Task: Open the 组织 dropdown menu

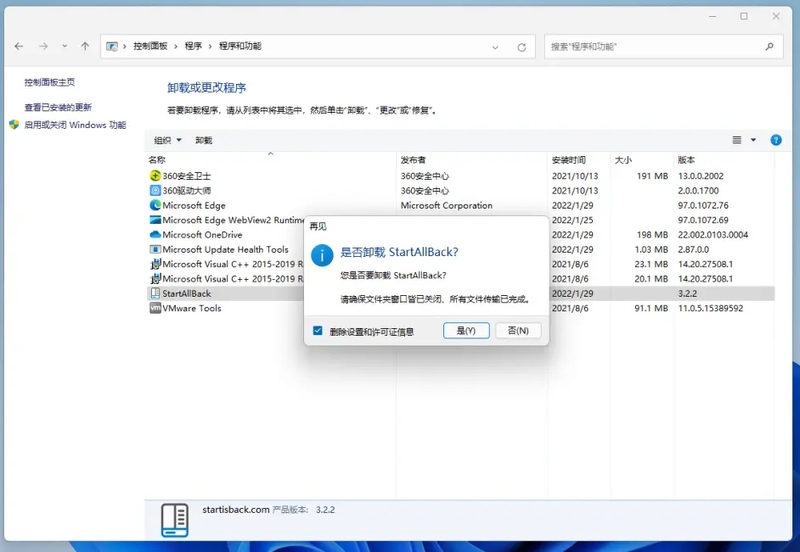Action: coord(167,140)
